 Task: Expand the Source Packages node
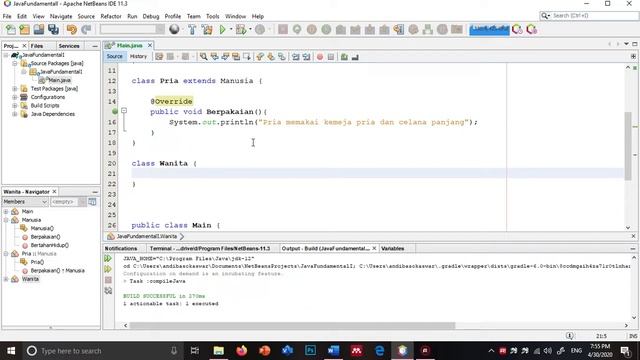click(15, 63)
